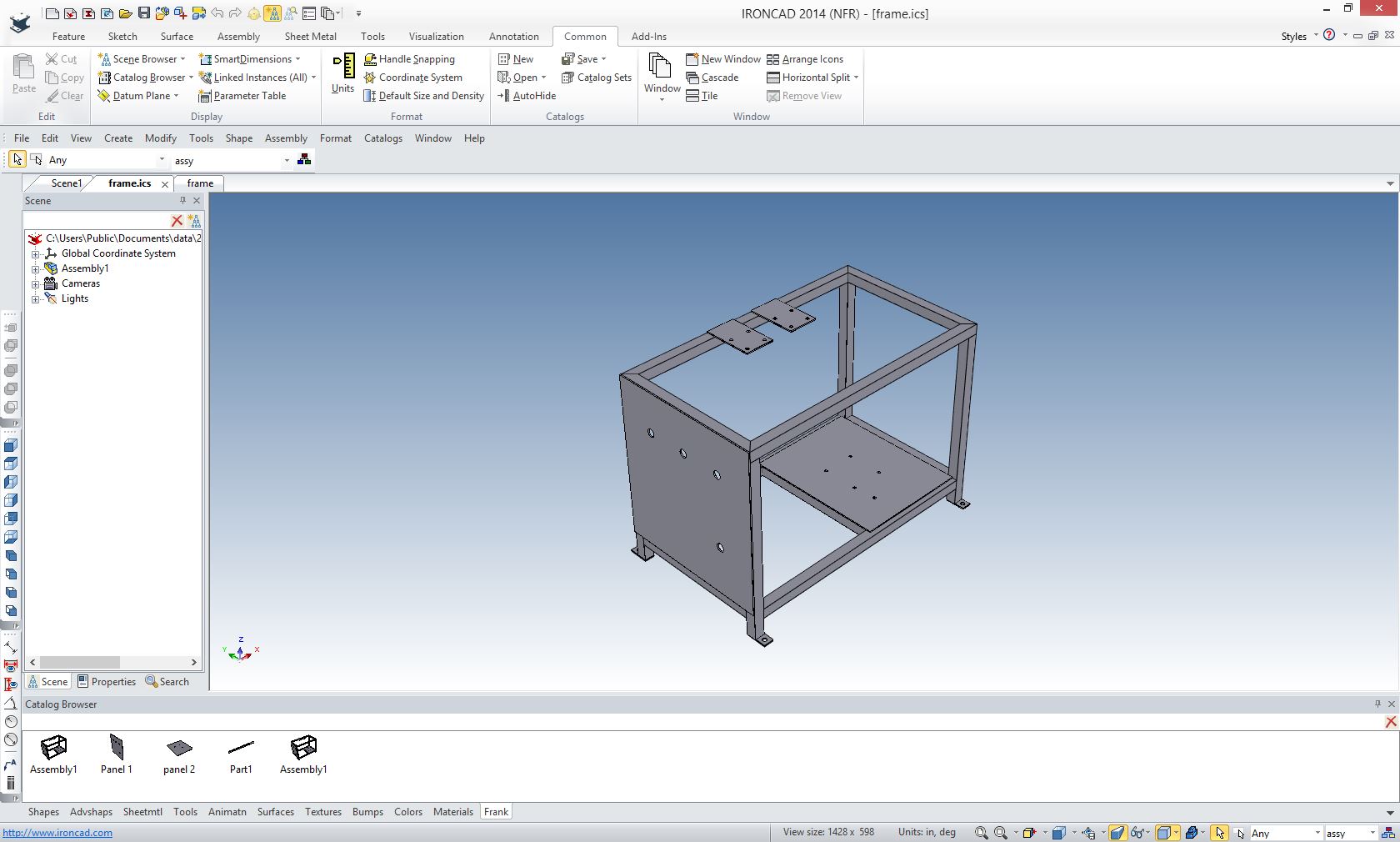Open the ironcad.com hyperlink
This screenshot has width=1400, height=842.
click(58, 832)
